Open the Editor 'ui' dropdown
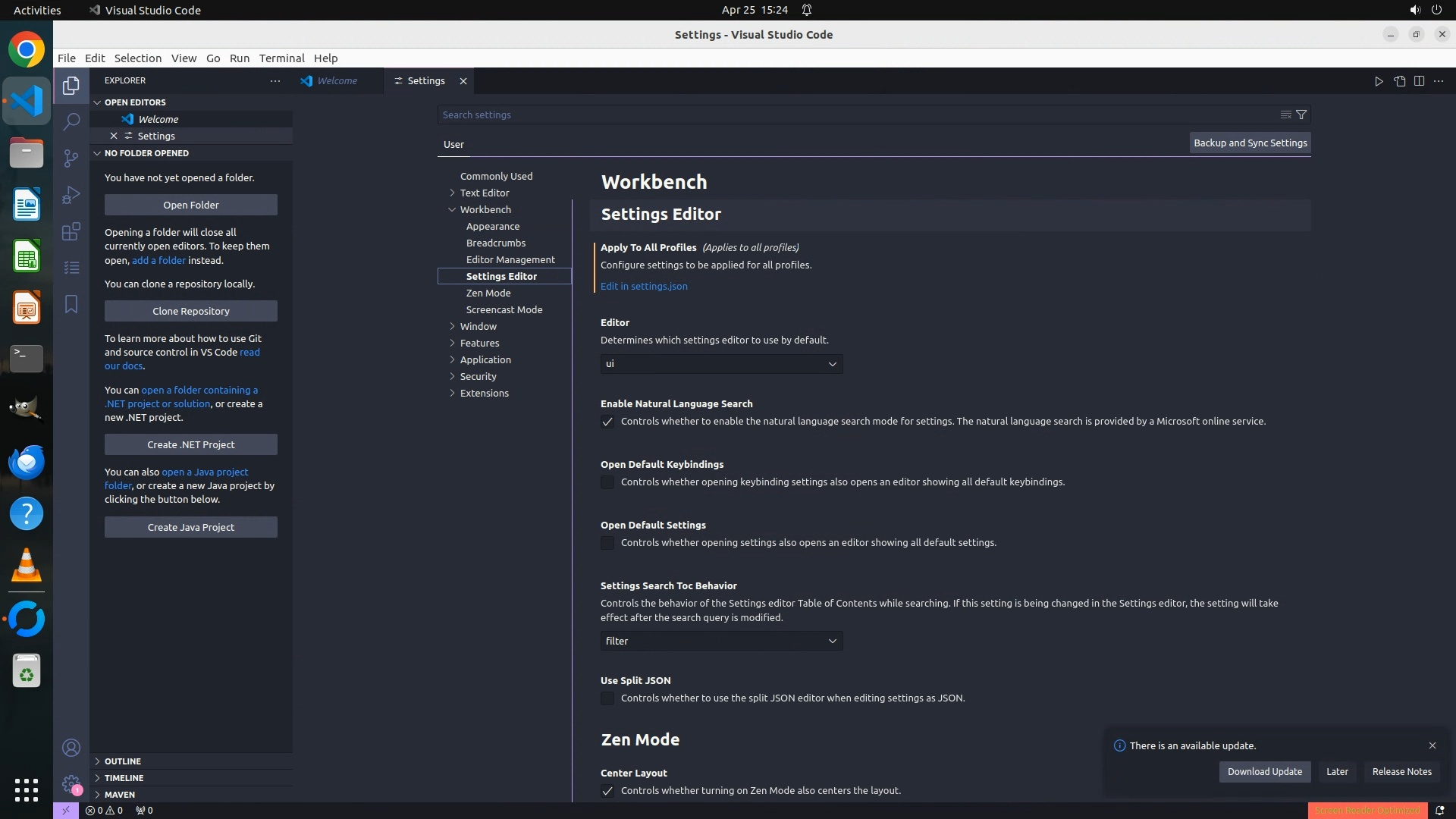Image resolution: width=1456 pixels, height=819 pixels. [721, 364]
